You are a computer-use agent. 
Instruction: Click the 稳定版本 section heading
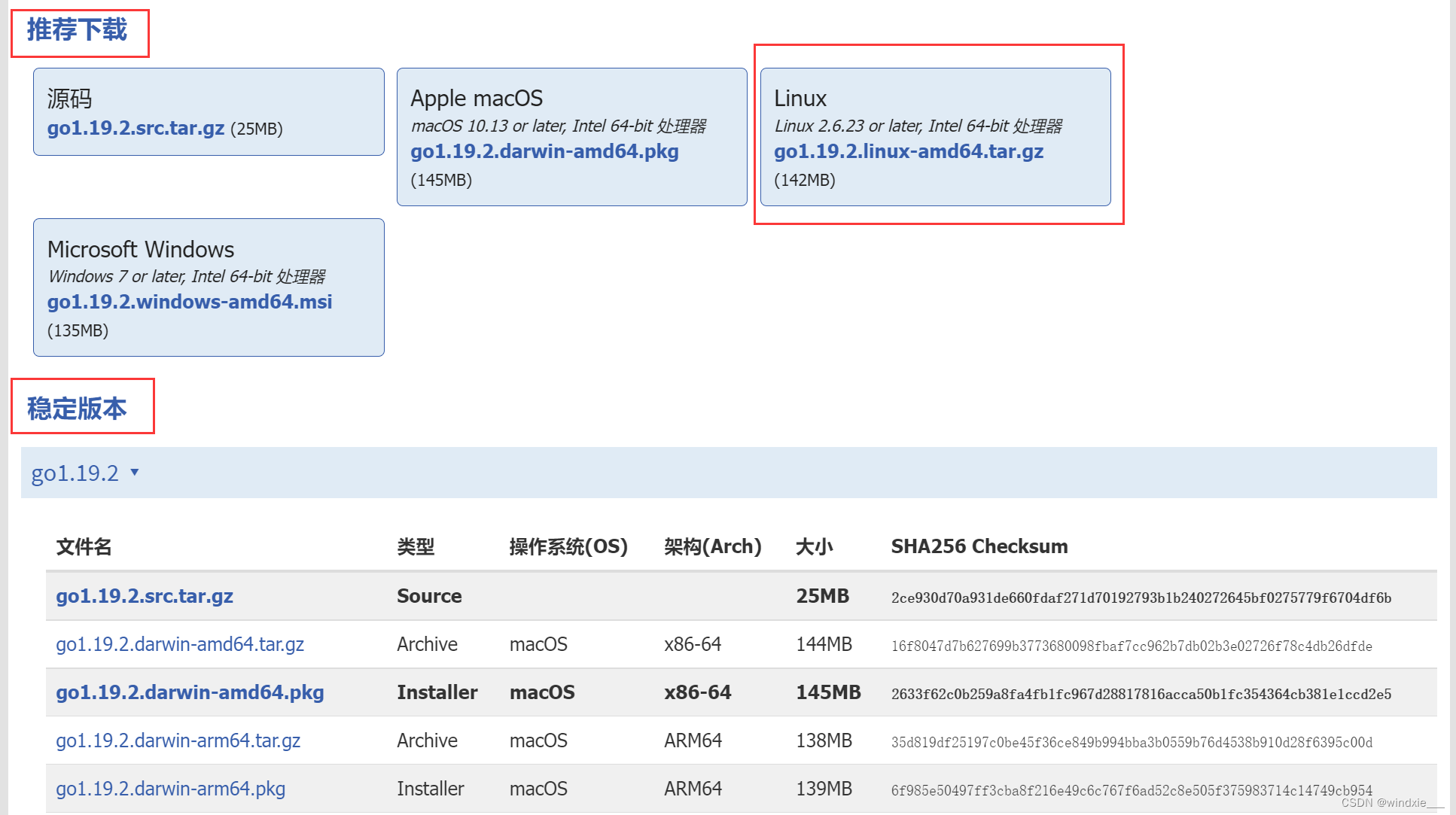point(77,408)
